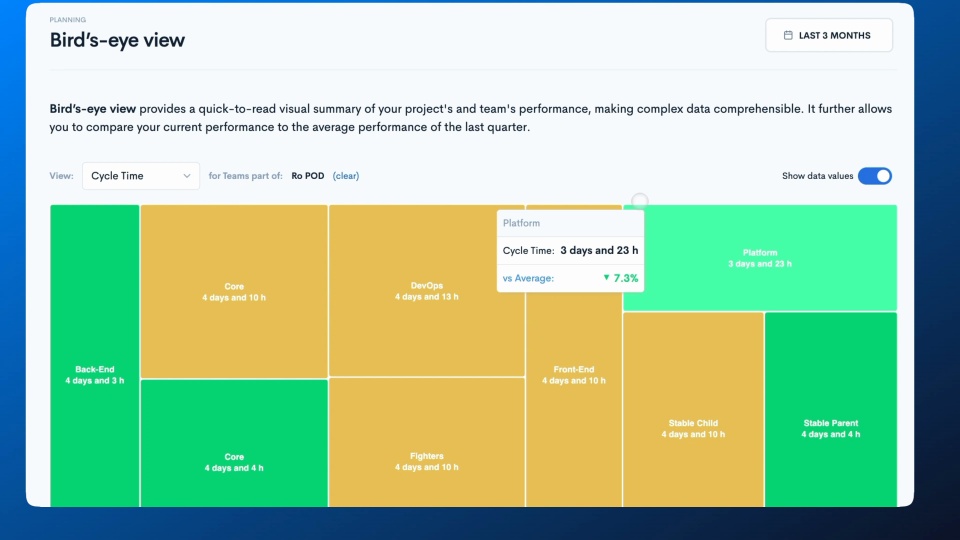Viewport: 960px width, 540px height.
Task: Select the Platform treemap tile
Action: (x=760, y=258)
